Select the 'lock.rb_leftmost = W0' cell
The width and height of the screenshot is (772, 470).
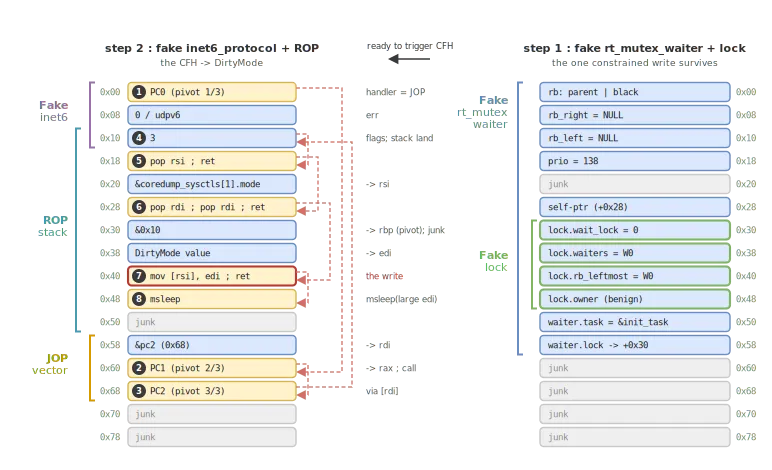pos(635,276)
